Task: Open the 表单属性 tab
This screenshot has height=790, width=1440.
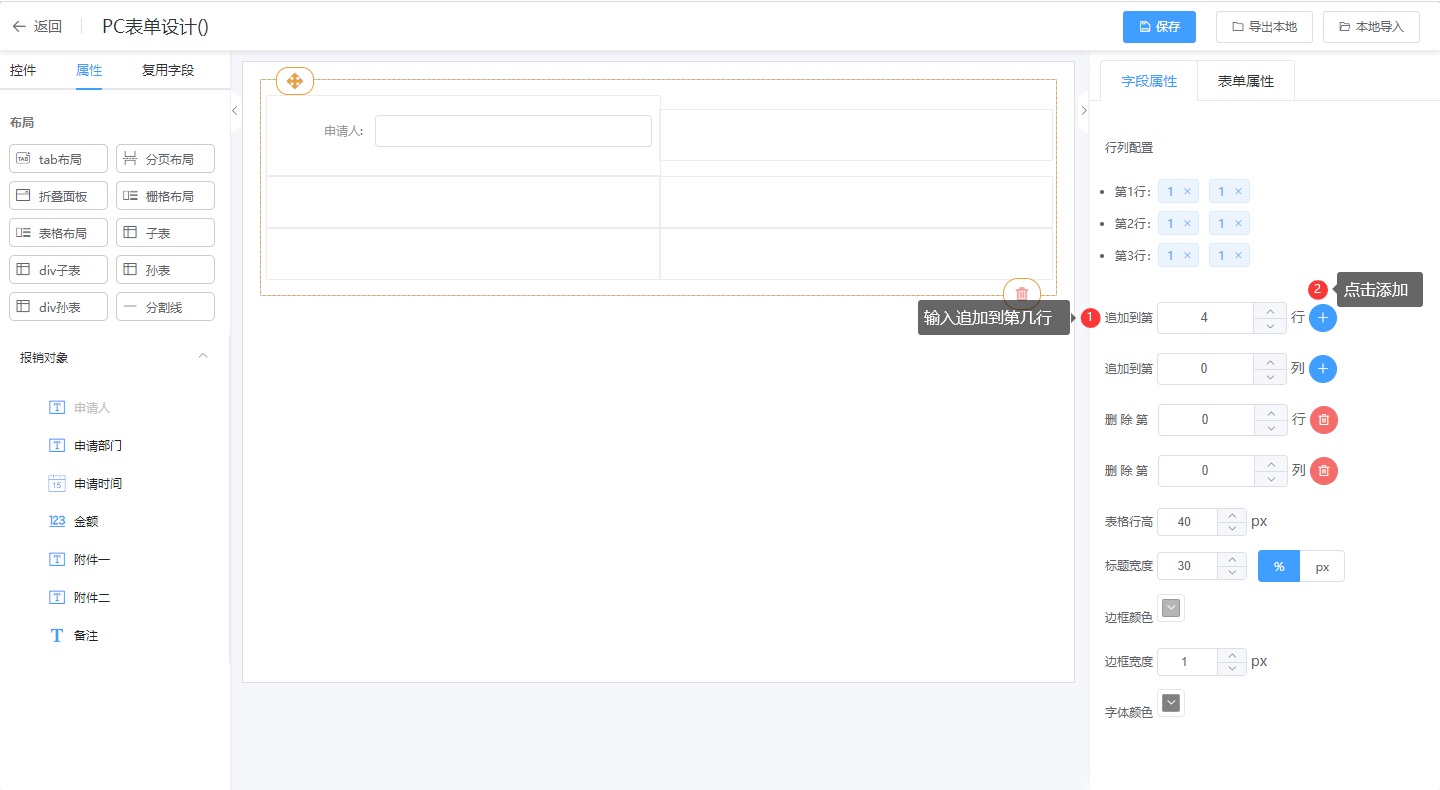Action: (x=1246, y=81)
